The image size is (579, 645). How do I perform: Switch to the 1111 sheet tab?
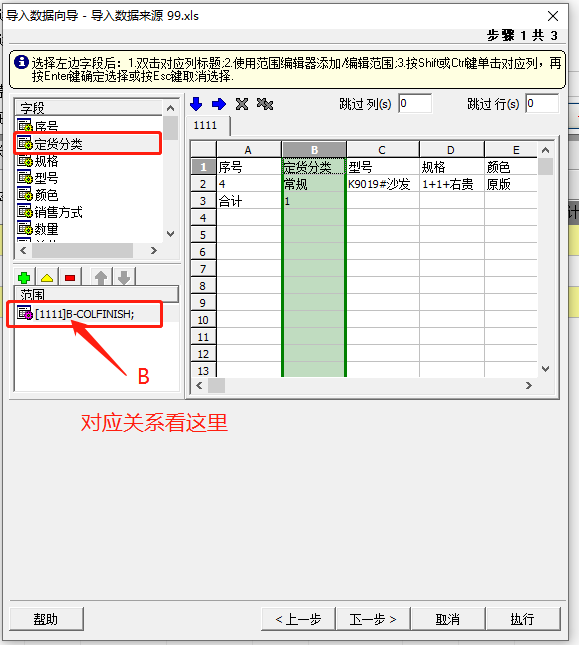pyautogui.click(x=205, y=125)
